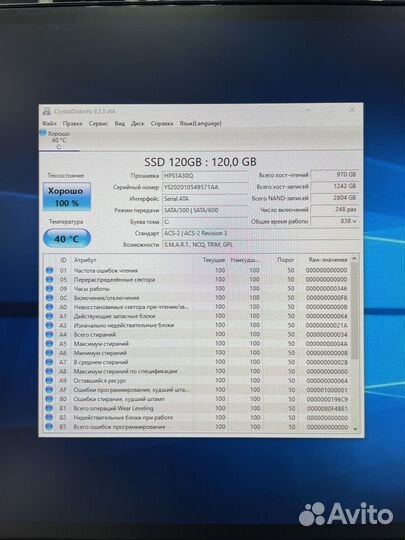Screen dimensions: 405x540
Task: Click status icon for В среднем стираний
Action: coord(49,362)
